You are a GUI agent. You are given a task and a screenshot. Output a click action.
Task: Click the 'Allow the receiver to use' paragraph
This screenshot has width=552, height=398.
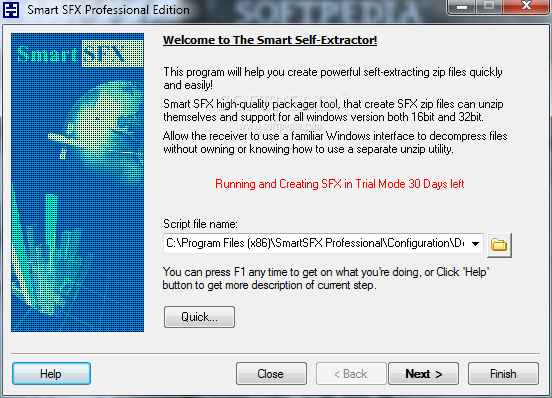[335, 143]
